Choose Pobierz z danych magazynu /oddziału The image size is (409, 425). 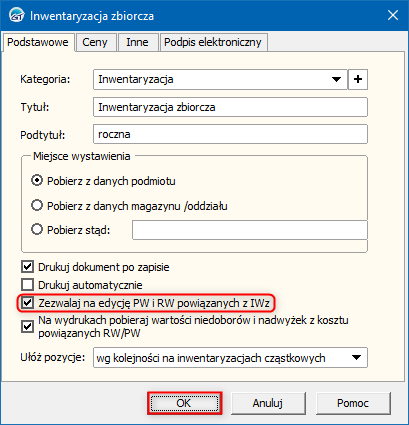coord(37,206)
